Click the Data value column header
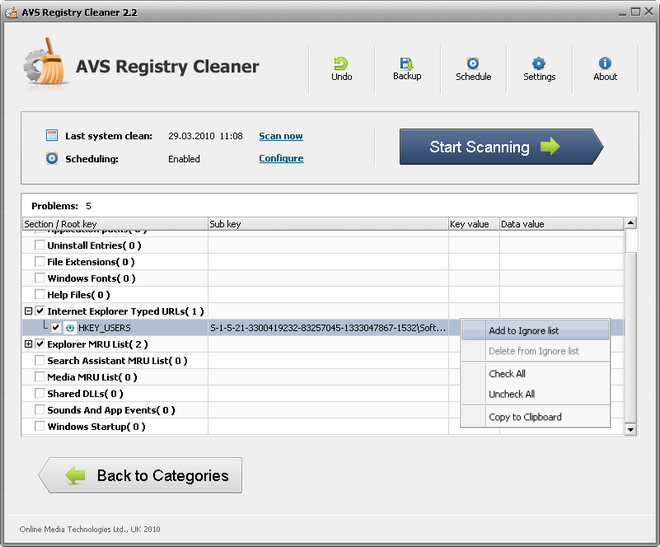This screenshot has width=660, height=547. click(561, 224)
